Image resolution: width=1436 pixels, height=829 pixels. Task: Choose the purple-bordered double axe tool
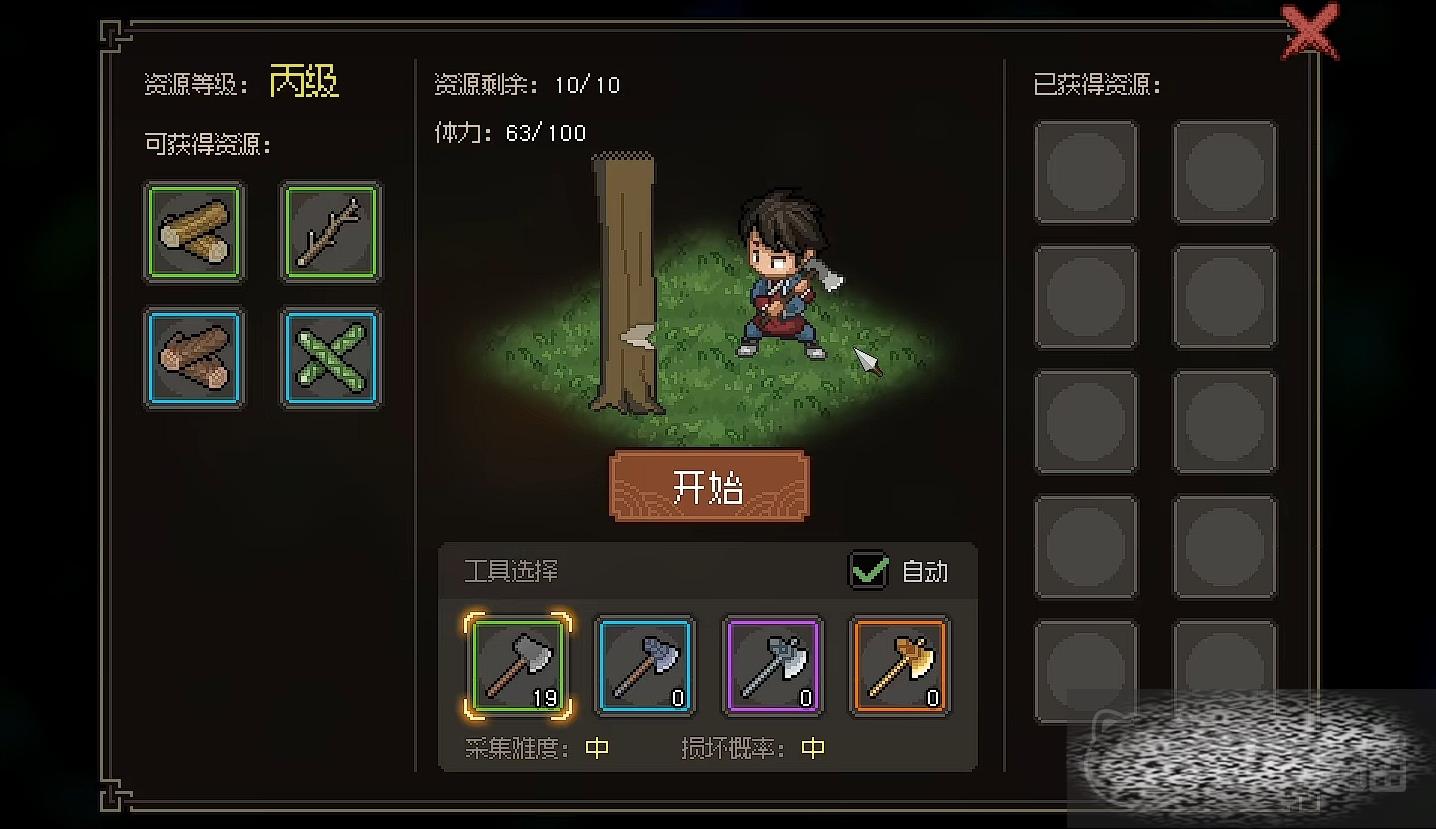pyautogui.click(x=773, y=666)
